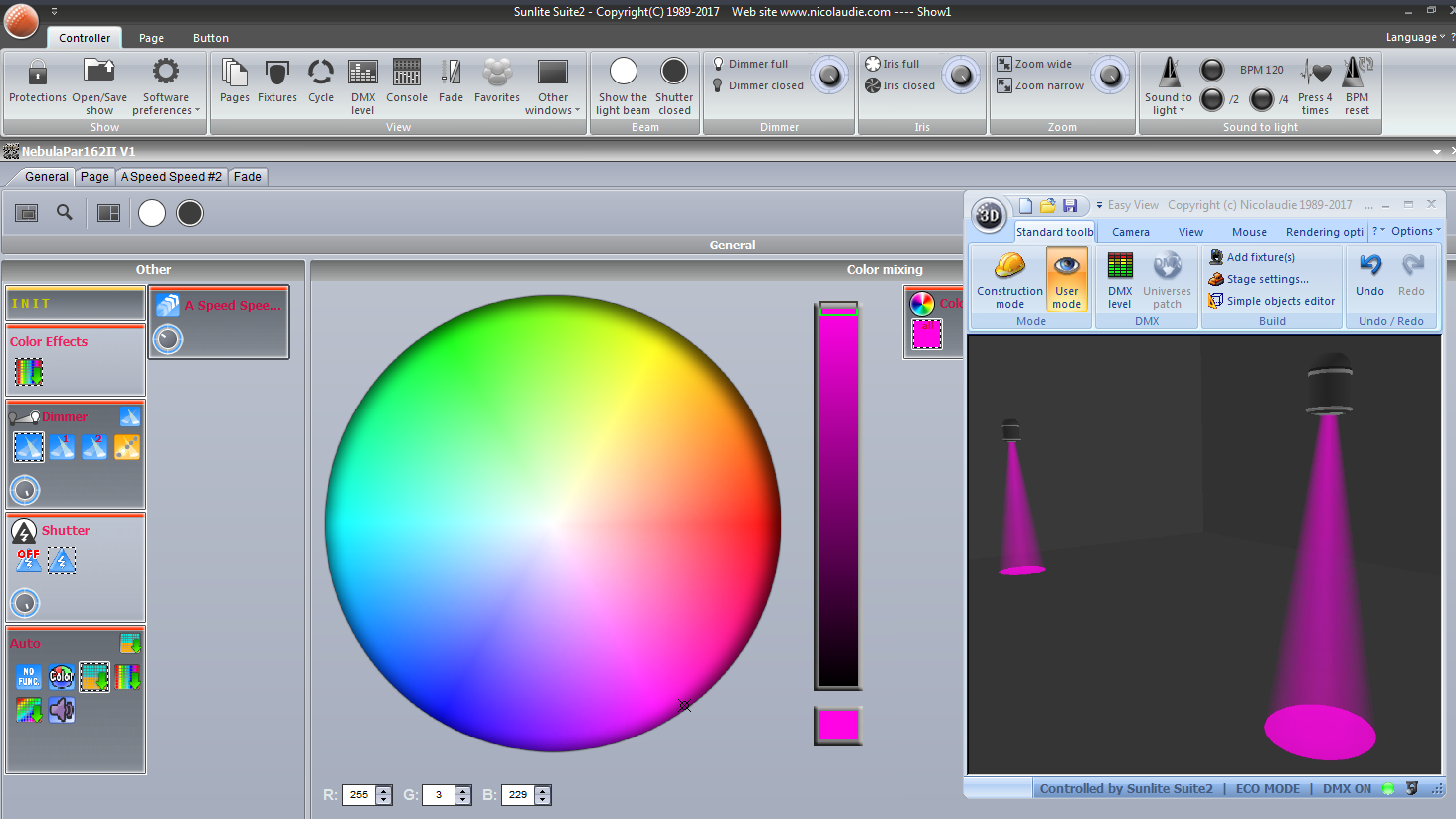Switch Easy View to Construction mode
Viewport: 1456px width, 819px height.
[1009, 279]
